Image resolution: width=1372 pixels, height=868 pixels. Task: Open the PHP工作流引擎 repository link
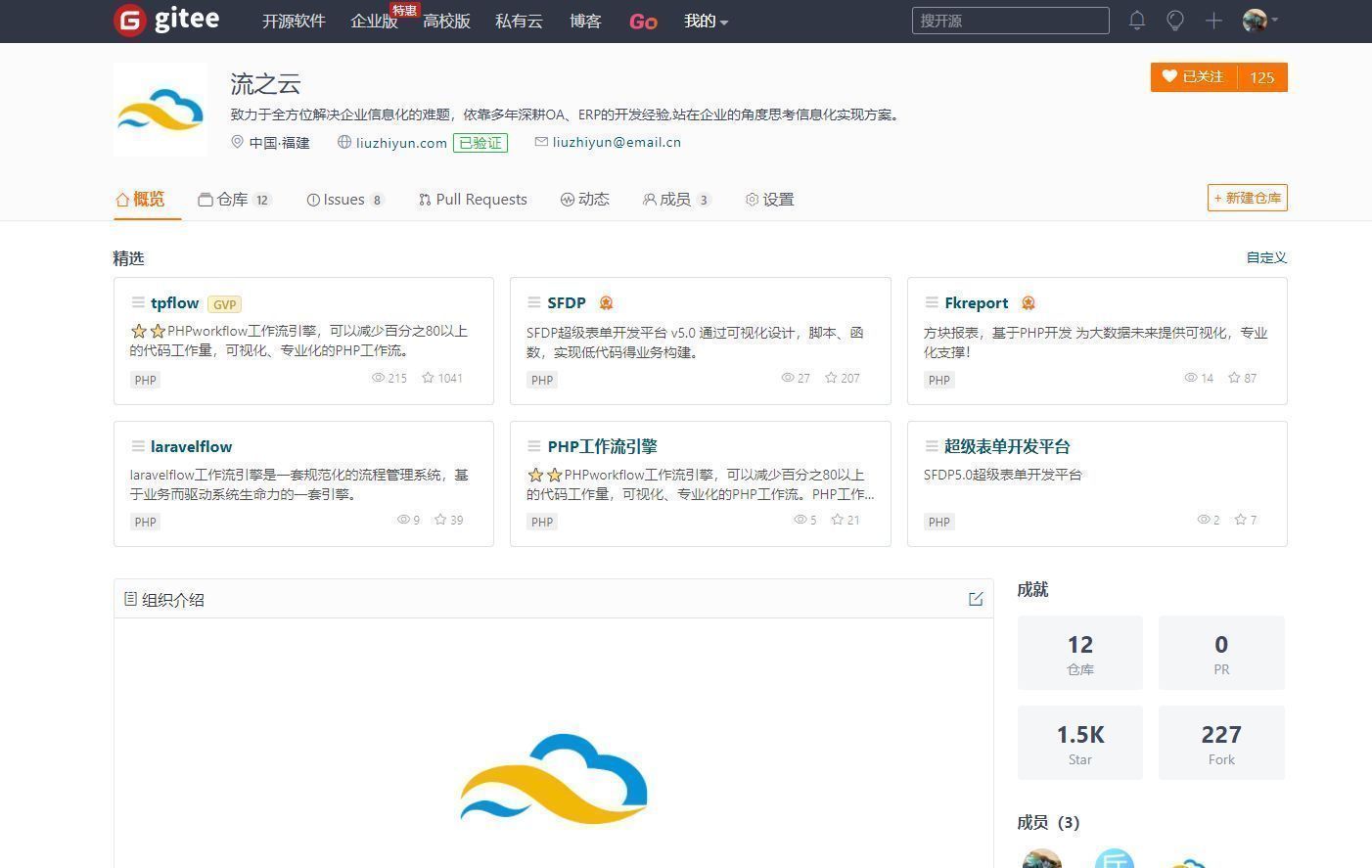(602, 446)
